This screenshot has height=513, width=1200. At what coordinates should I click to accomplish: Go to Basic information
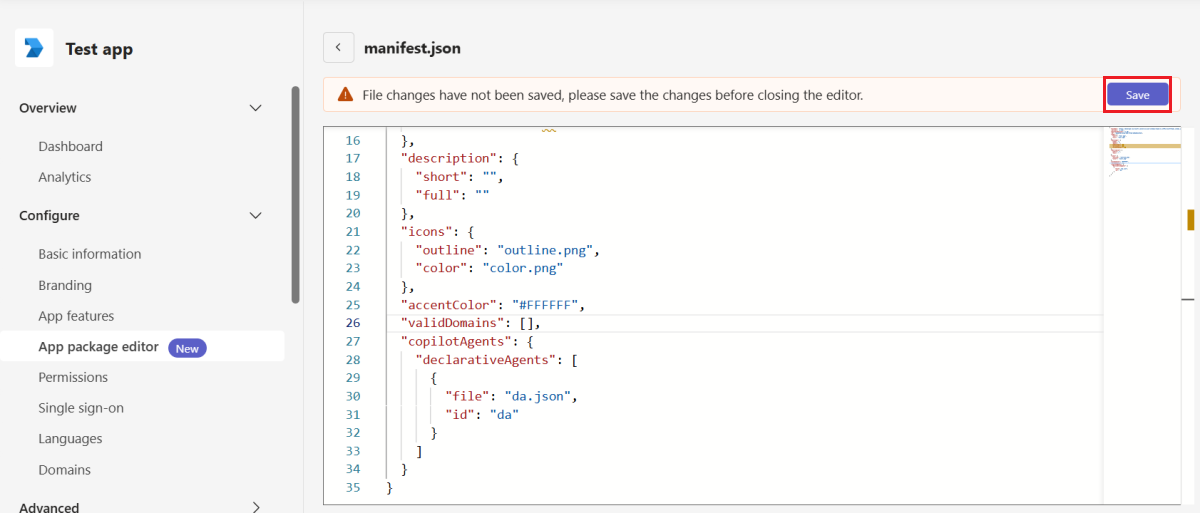point(90,254)
